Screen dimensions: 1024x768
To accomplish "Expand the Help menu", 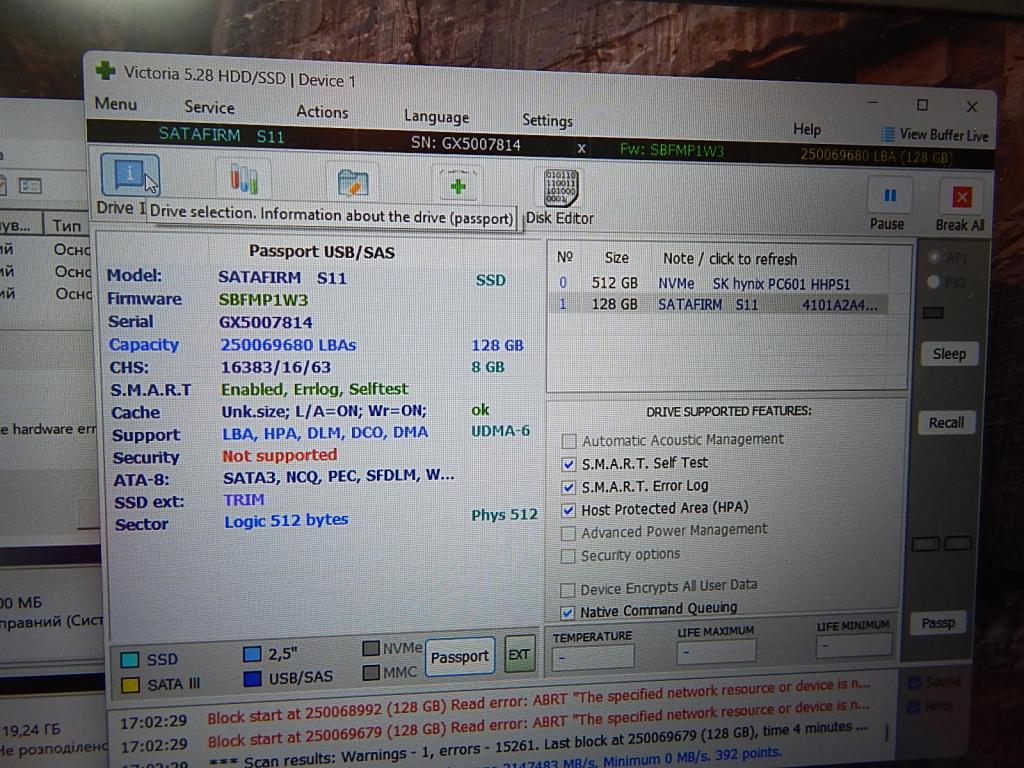I will coord(806,129).
